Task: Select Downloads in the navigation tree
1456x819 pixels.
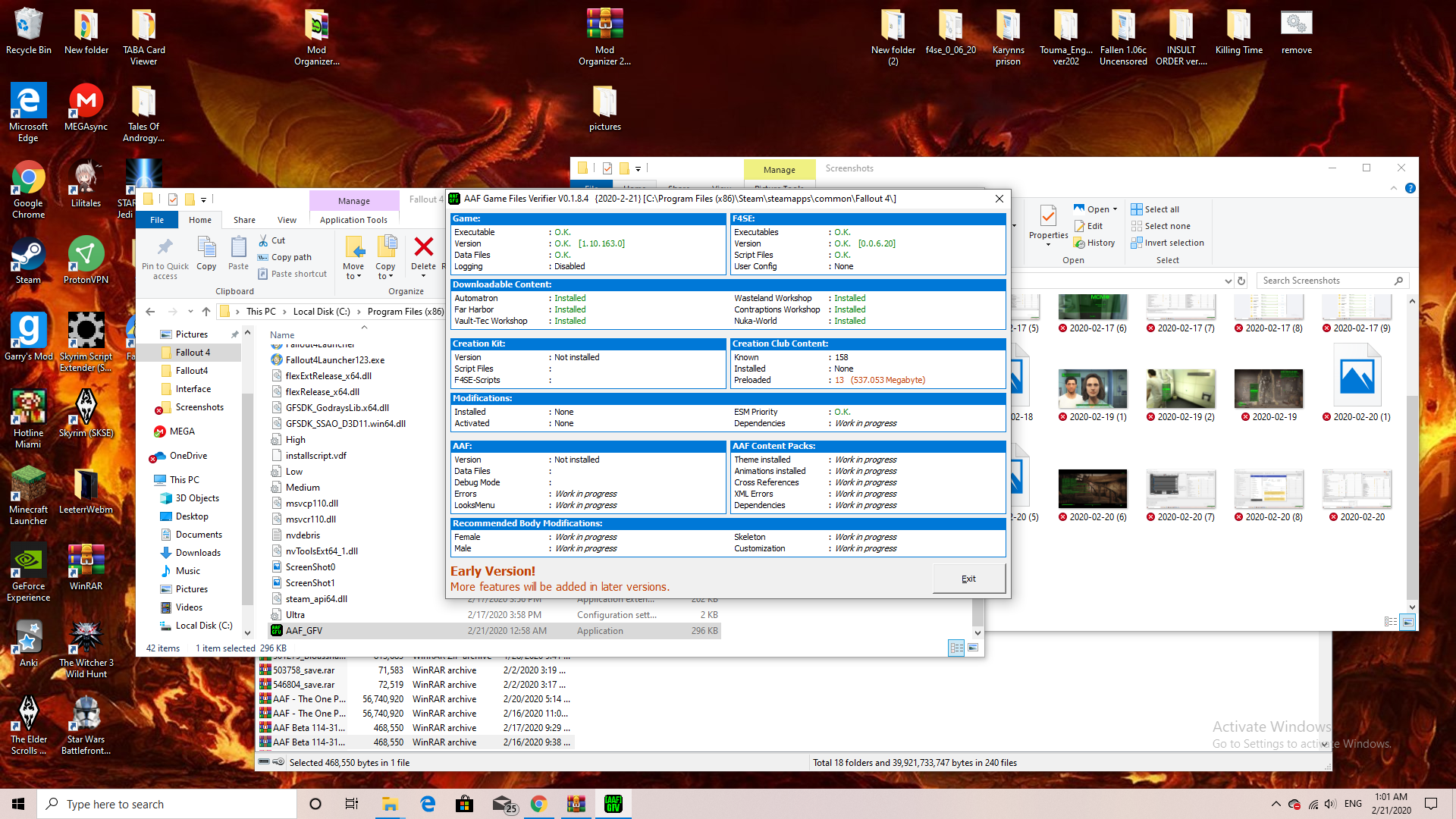Action: click(x=198, y=553)
